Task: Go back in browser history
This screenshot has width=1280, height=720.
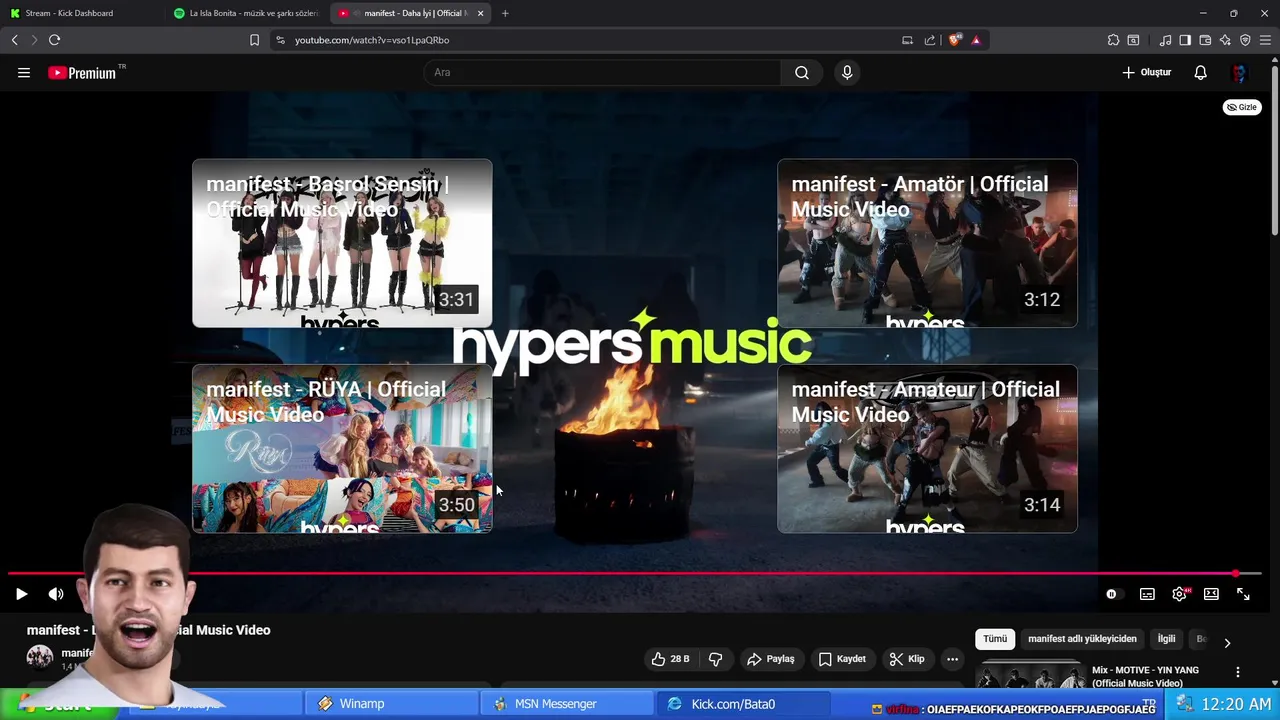Action: [14, 40]
